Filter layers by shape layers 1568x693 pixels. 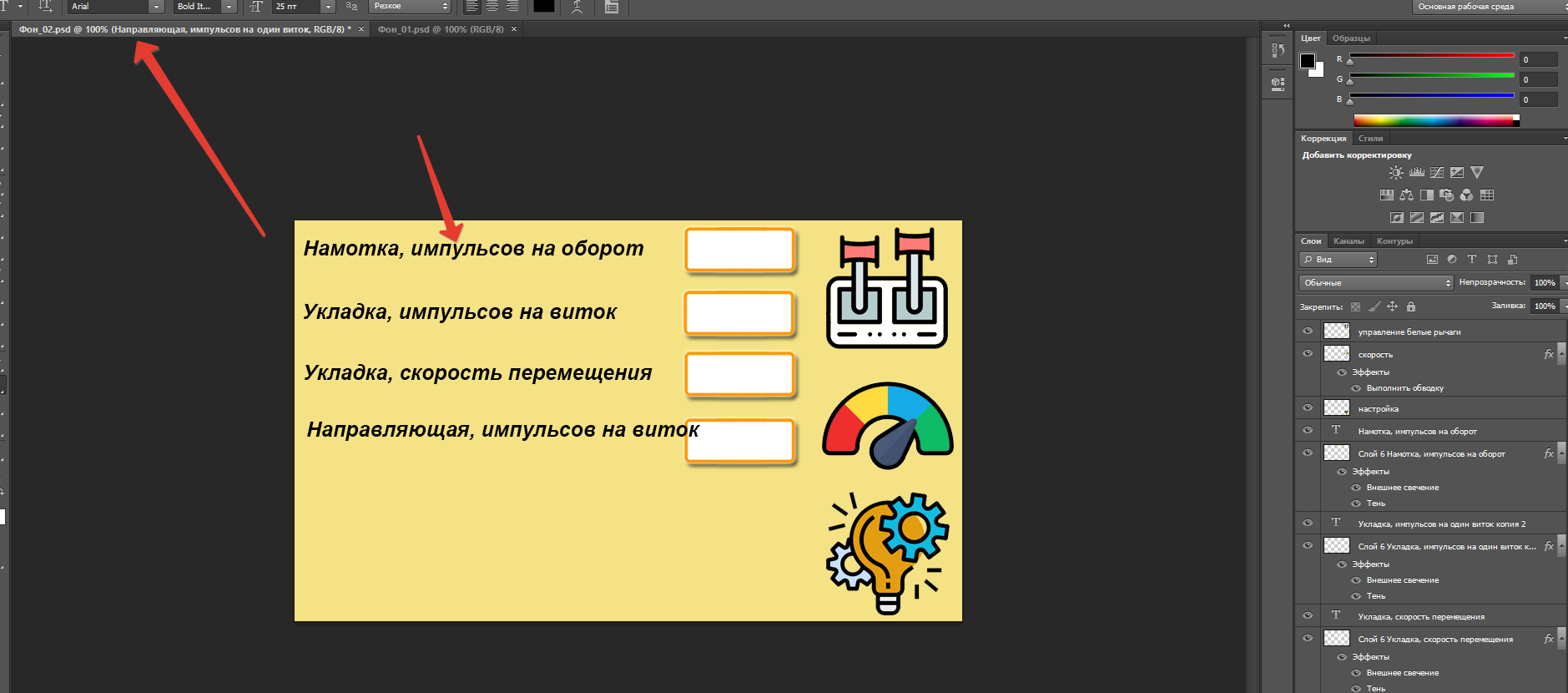coord(1492,260)
